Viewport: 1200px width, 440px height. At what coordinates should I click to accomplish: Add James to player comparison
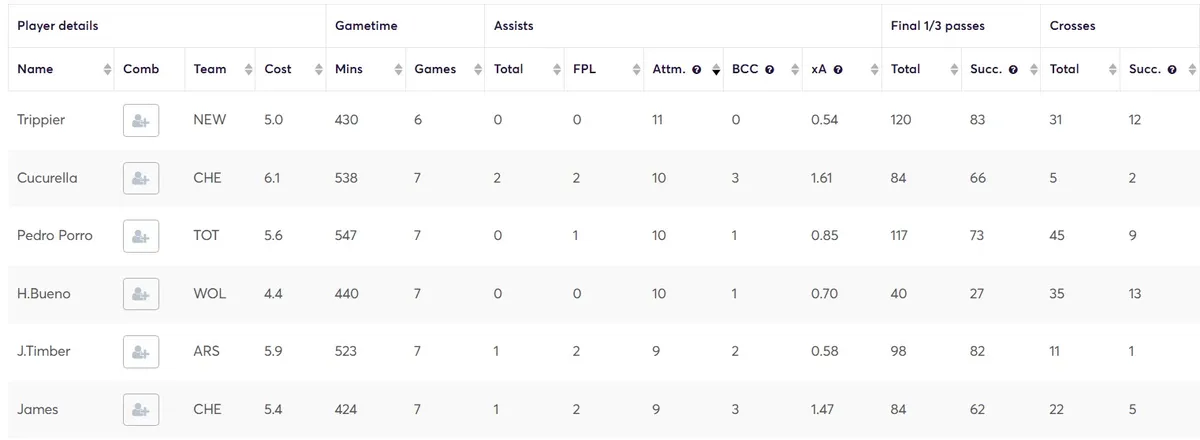point(140,410)
